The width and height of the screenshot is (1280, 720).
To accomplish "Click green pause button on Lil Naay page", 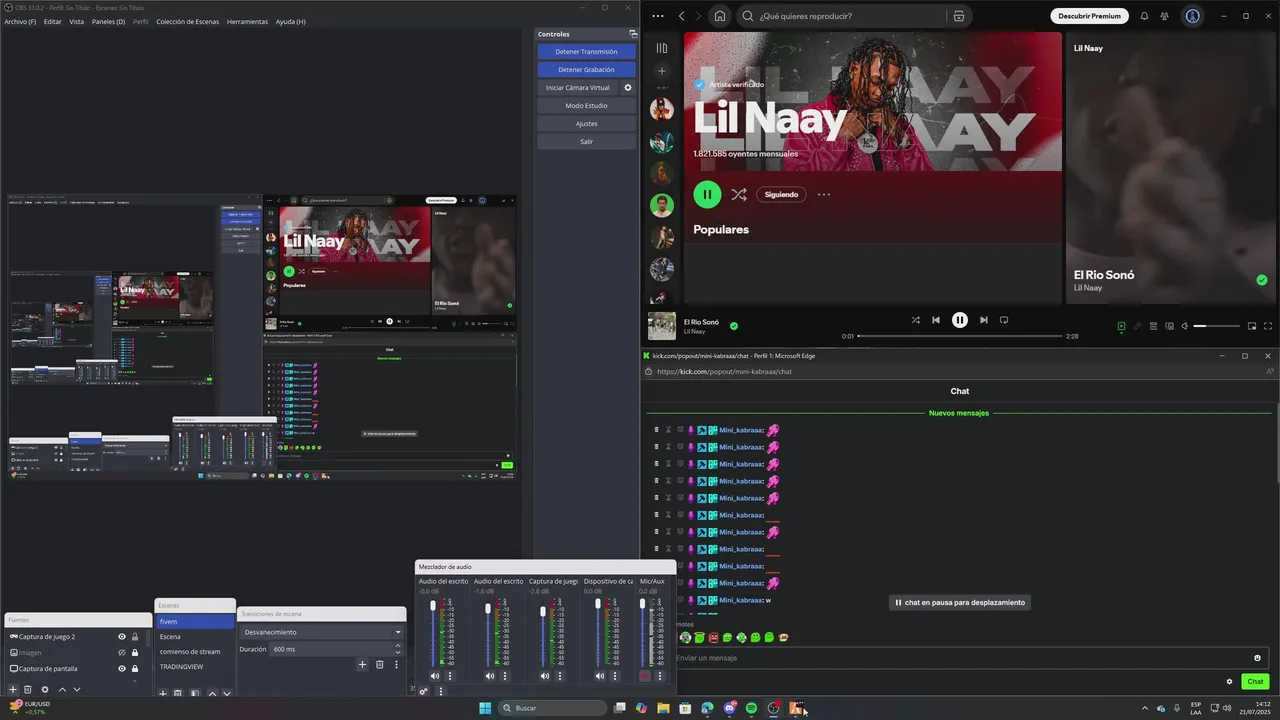I will [707, 194].
